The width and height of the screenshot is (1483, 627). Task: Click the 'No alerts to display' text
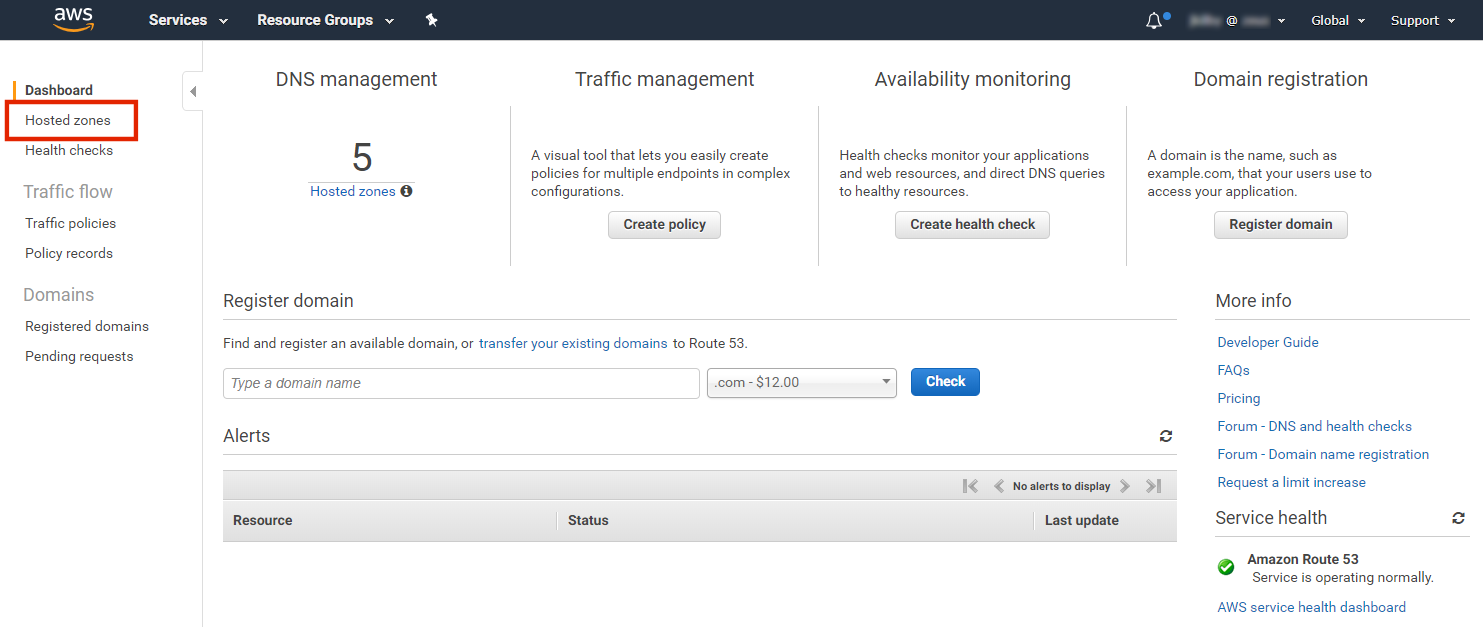(x=1062, y=486)
